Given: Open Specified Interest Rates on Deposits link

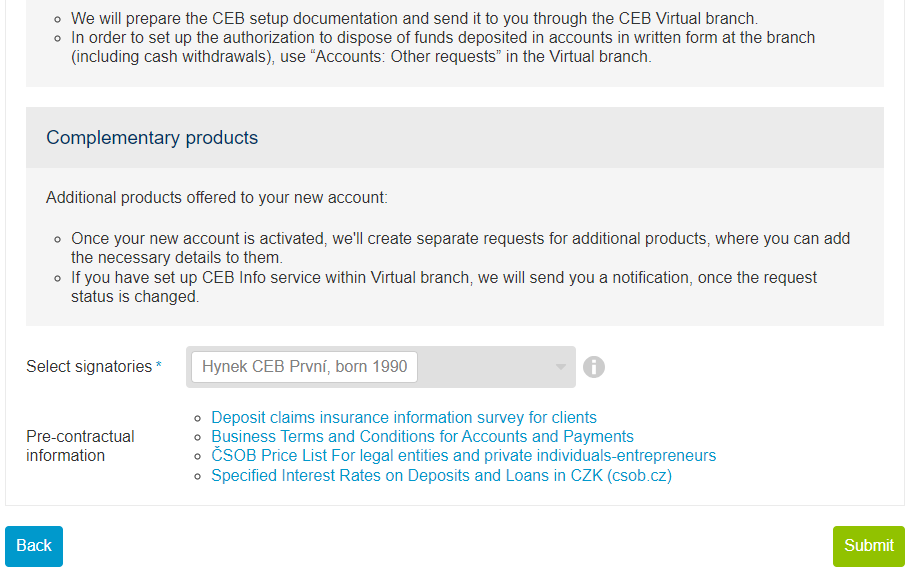Looking at the screenshot, I should click(441, 475).
